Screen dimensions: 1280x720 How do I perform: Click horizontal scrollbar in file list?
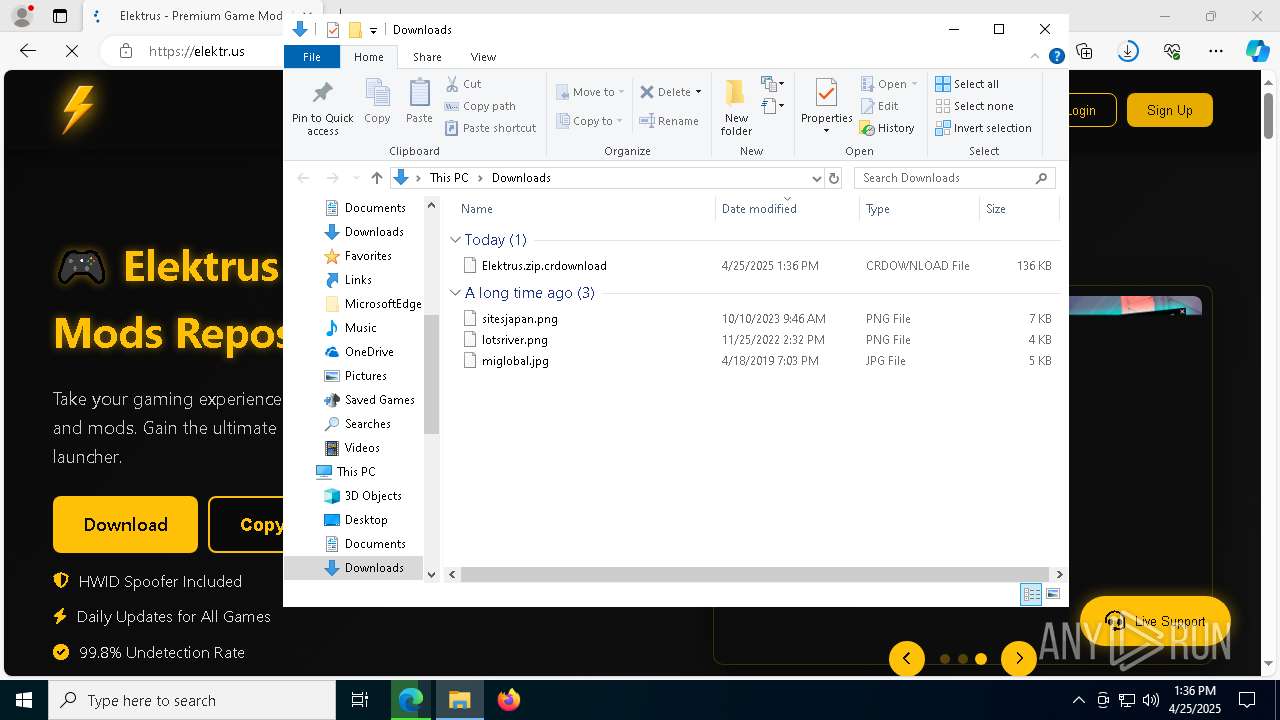pos(755,574)
